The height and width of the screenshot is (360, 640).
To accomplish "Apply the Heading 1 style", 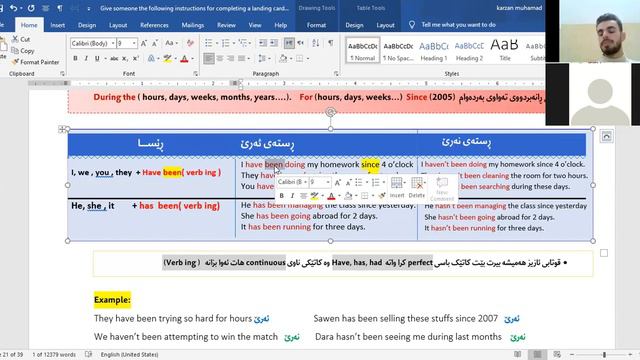I will point(433,50).
